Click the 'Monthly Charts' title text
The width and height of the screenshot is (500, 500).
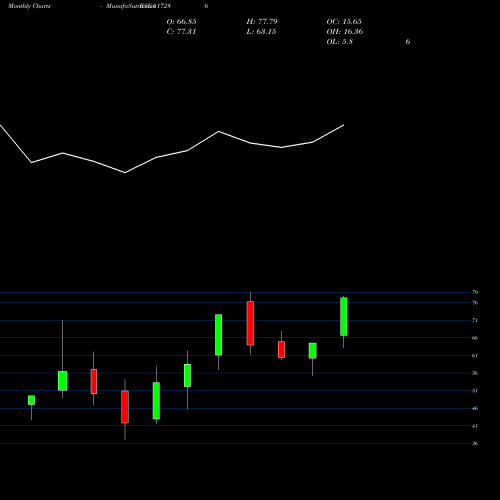[29, 6]
